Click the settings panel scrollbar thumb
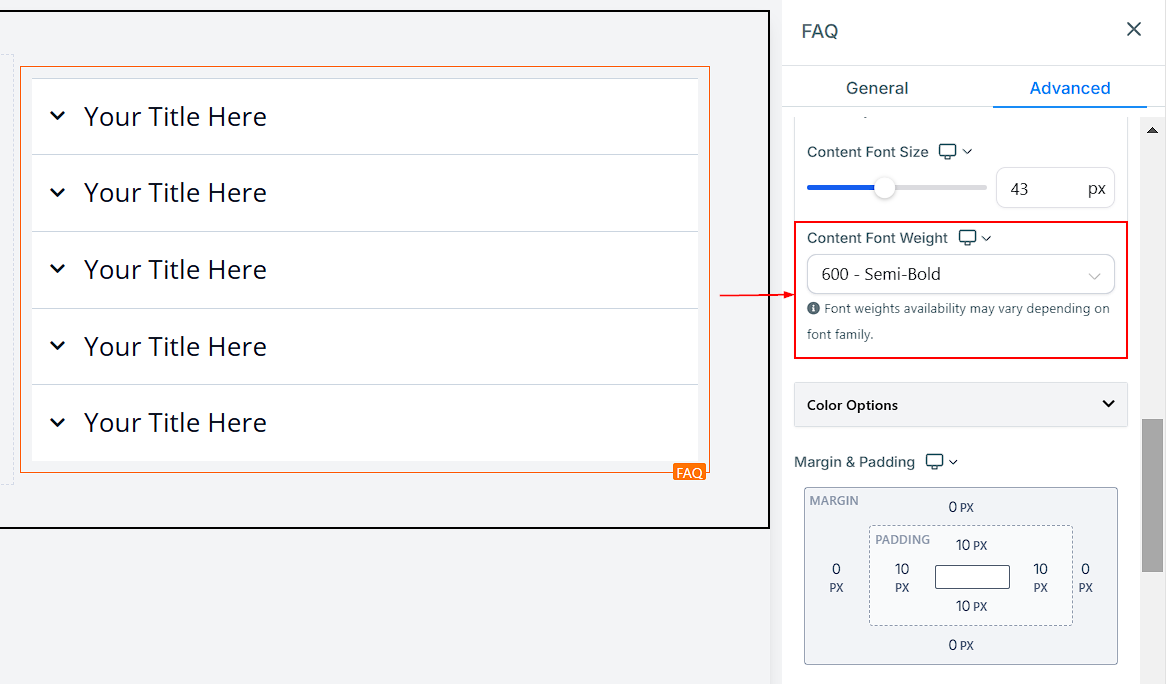The height and width of the screenshot is (684, 1166). click(1153, 495)
